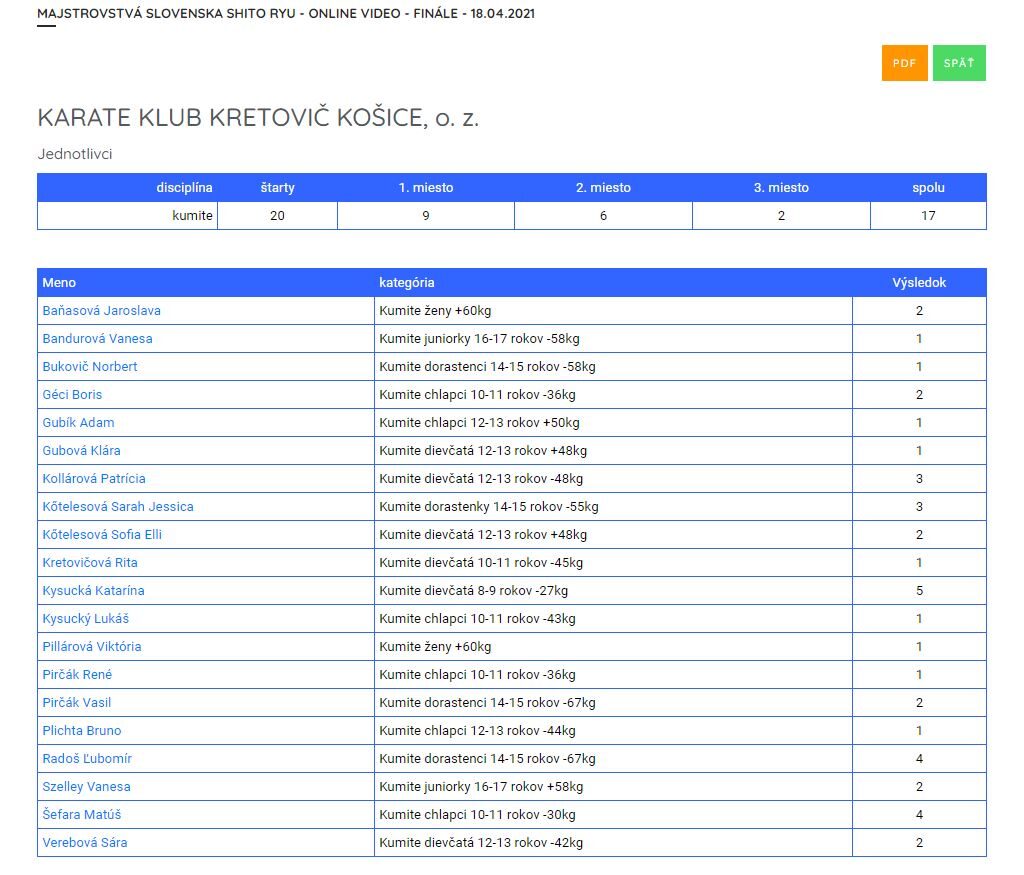
Task: Open Gubová Klára link
Action: tap(81, 451)
